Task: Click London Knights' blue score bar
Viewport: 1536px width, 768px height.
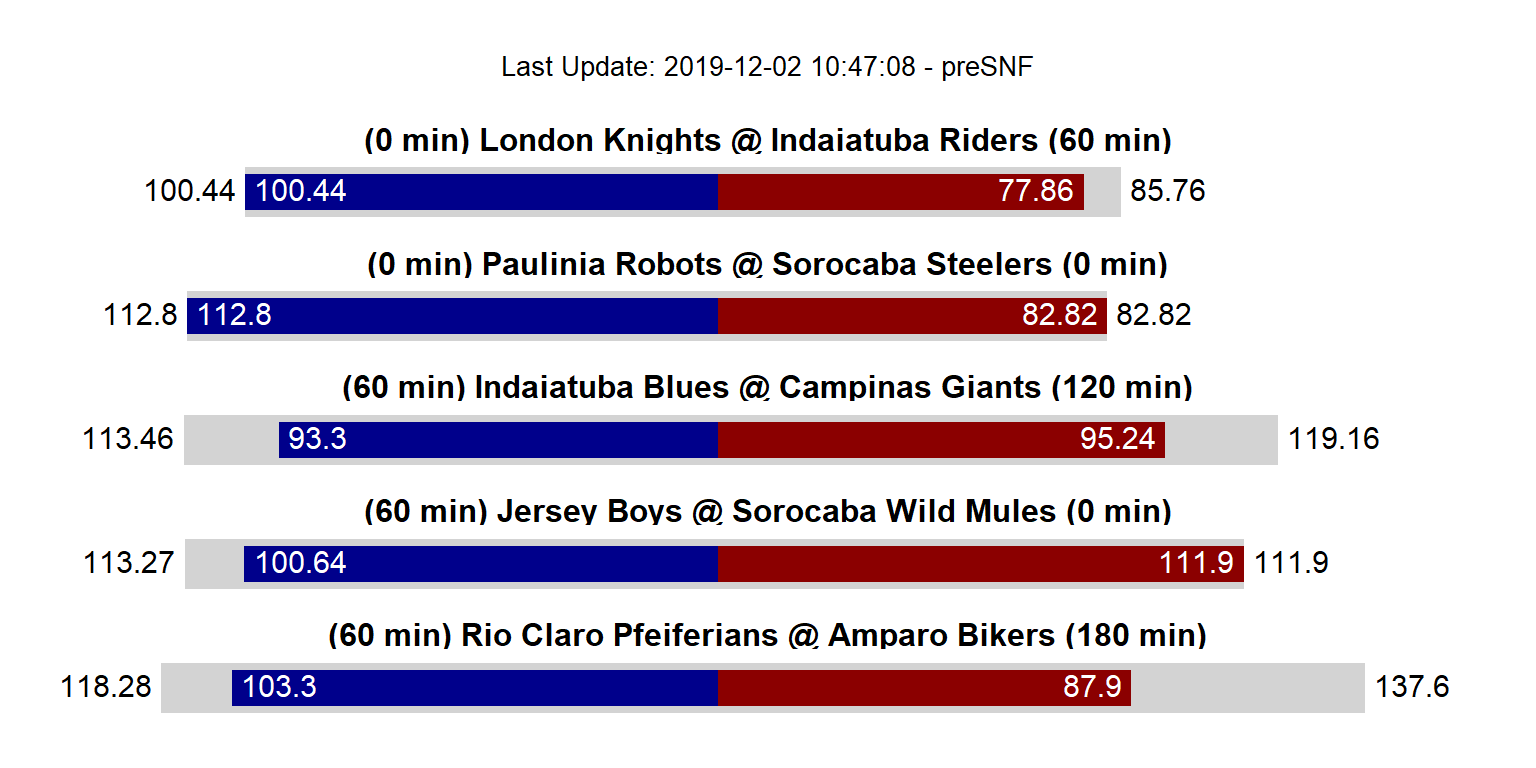Action: coord(481,191)
